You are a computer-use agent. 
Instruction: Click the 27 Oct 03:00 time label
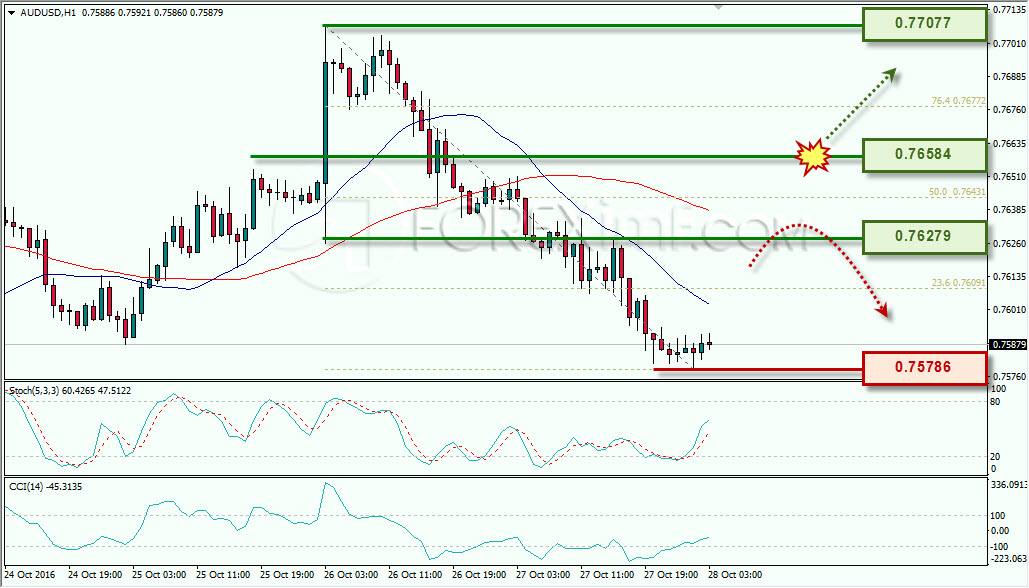click(x=543, y=575)
